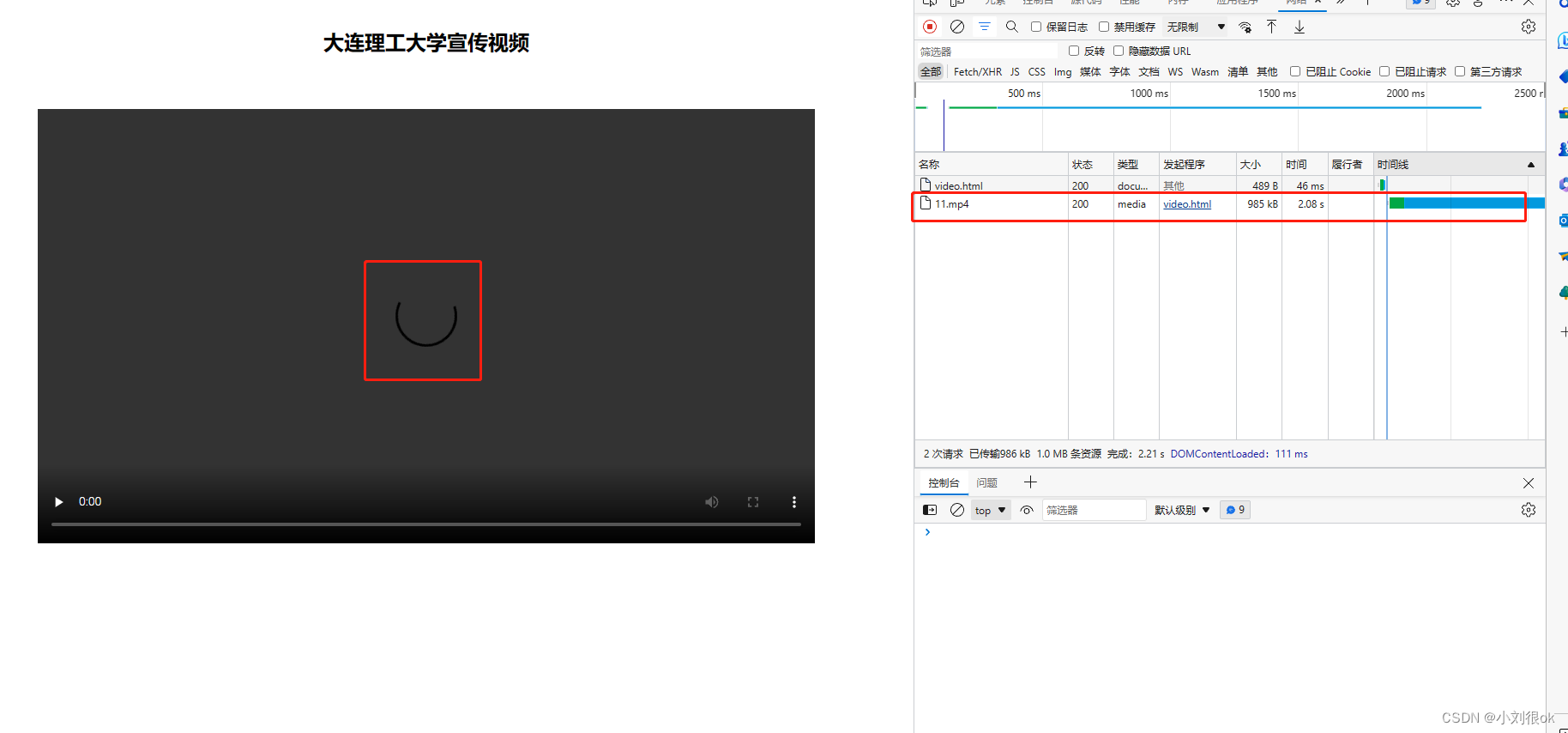Import HAR file with up arrow
The height and width of the screenshot is (733, 1568).
pyautogui.click(x=1272, y=27)
